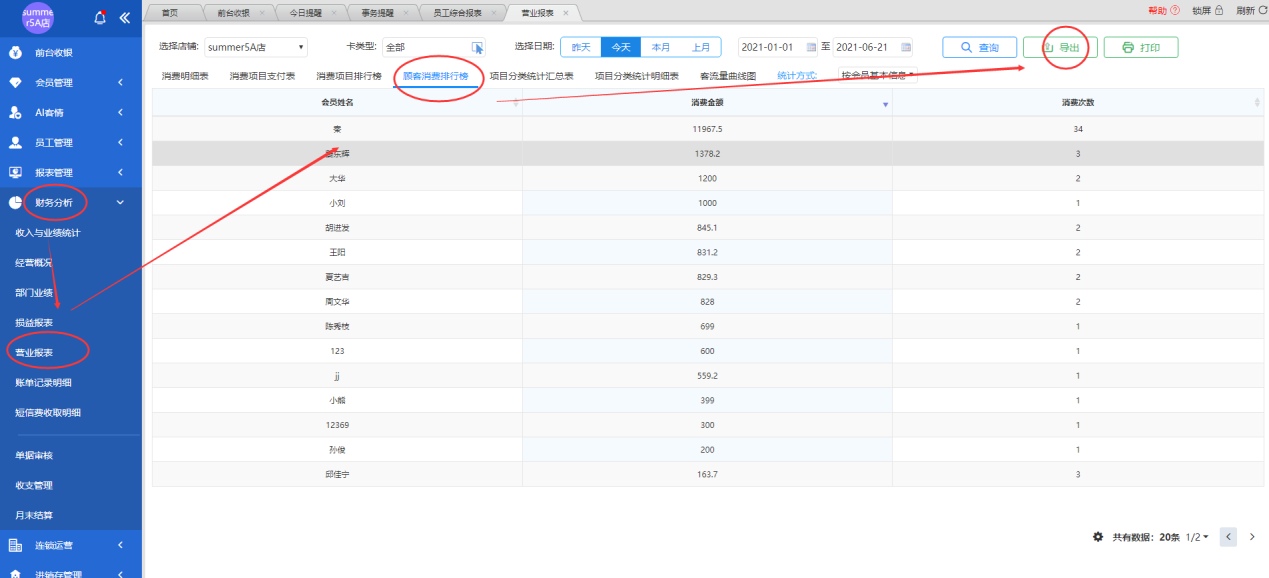Expand the 进销存管理 menu chevron
The width and height of the screenshot is (1269, 578).
click(120, 574)
